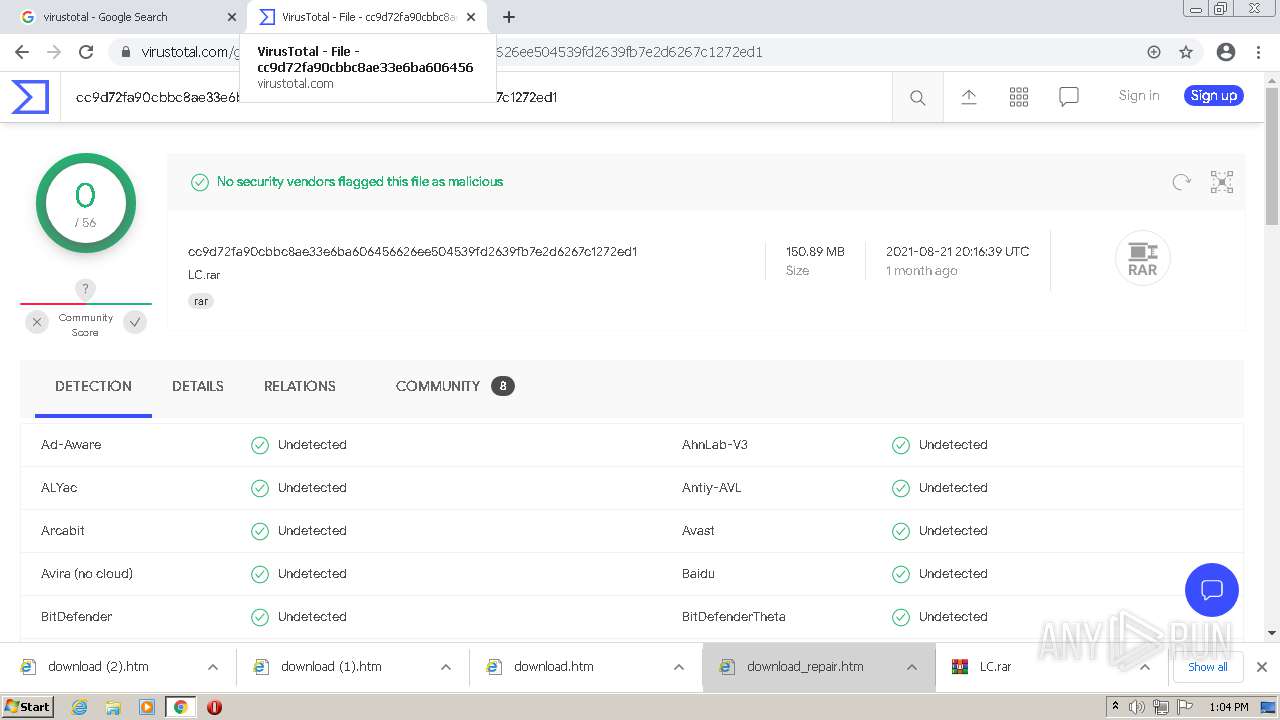Close the VirusTotal tab
The image size is (1280, 720).
tap(471, 17)
